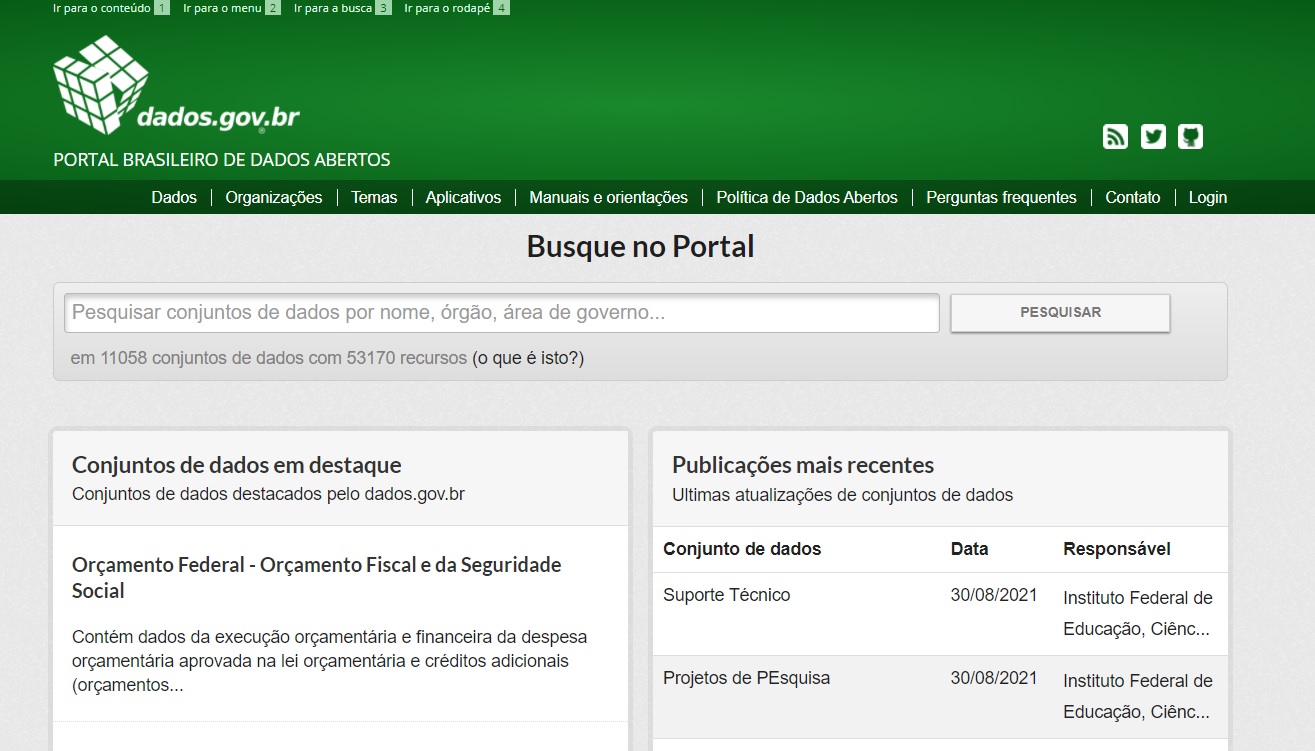Click Login in the navigation bar
The image size is (1315, 751).
pos(1207,198)
